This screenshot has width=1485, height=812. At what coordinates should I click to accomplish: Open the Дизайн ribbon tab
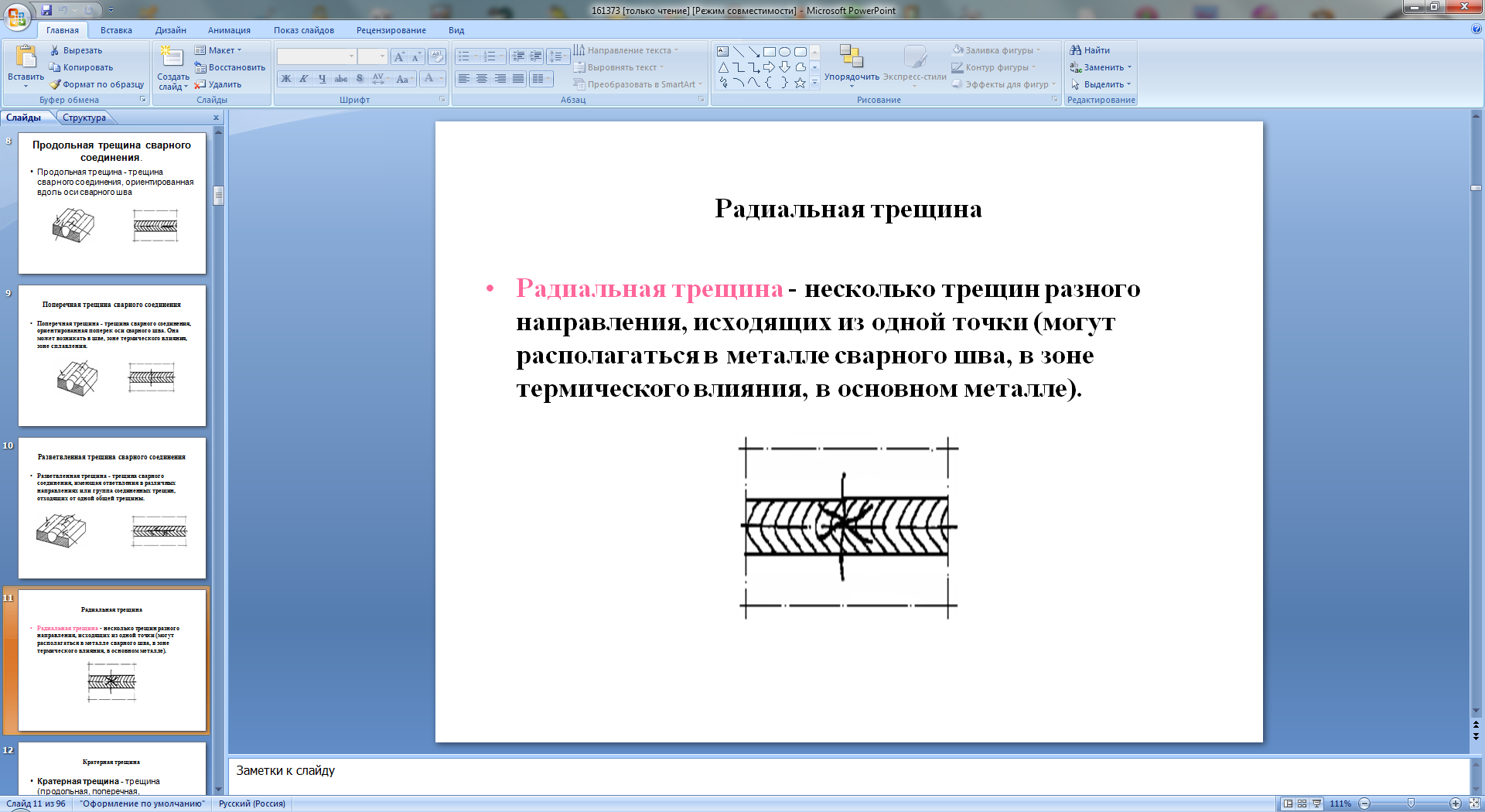(171, 30)
